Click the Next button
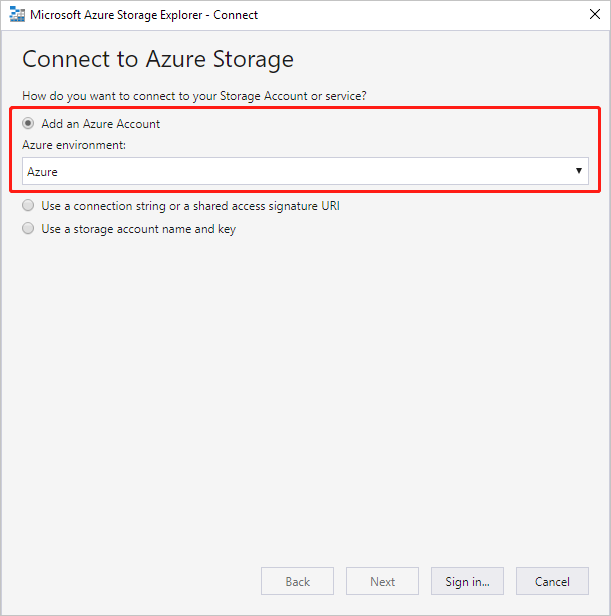 point(382,581)
